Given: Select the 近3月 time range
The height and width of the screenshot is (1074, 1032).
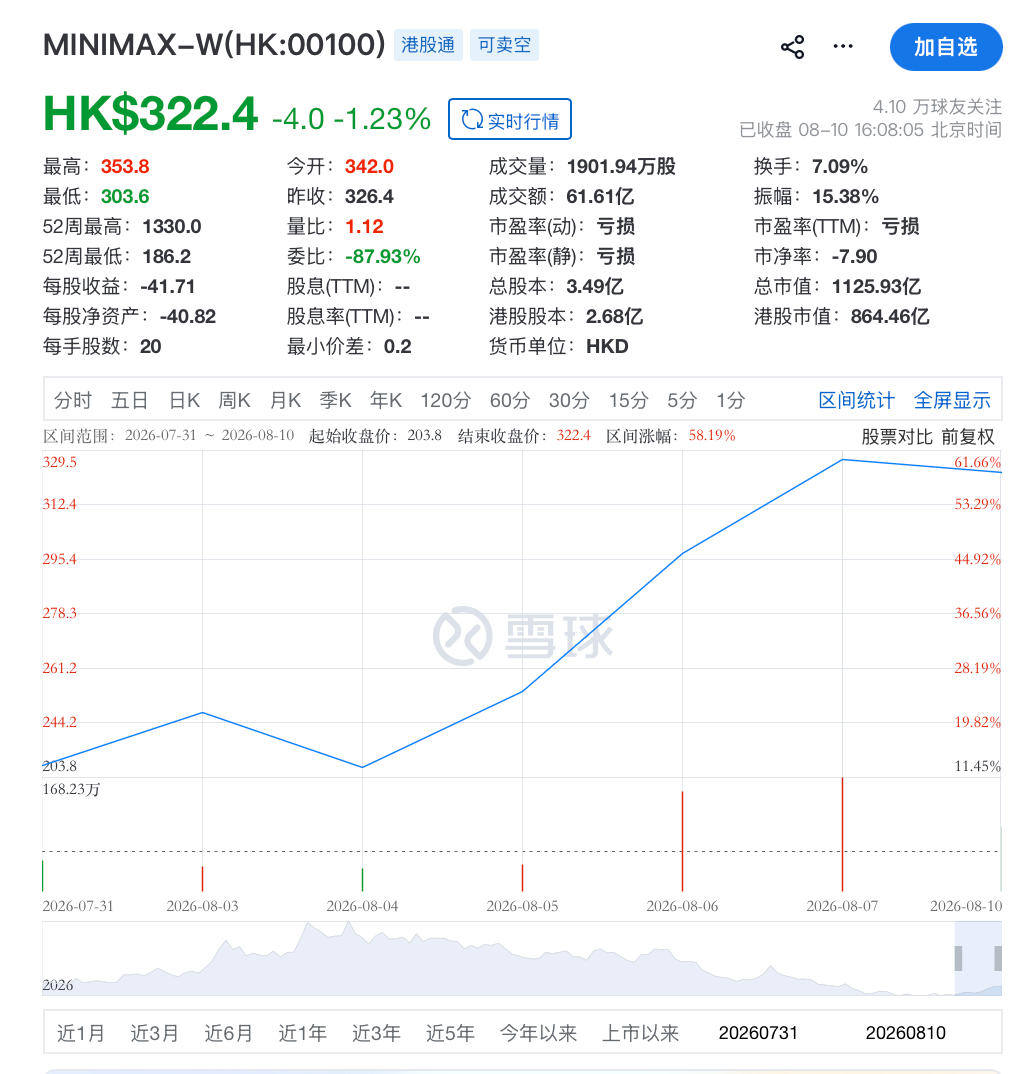Looking at the screenshot, I should (x=154, y=1033).
